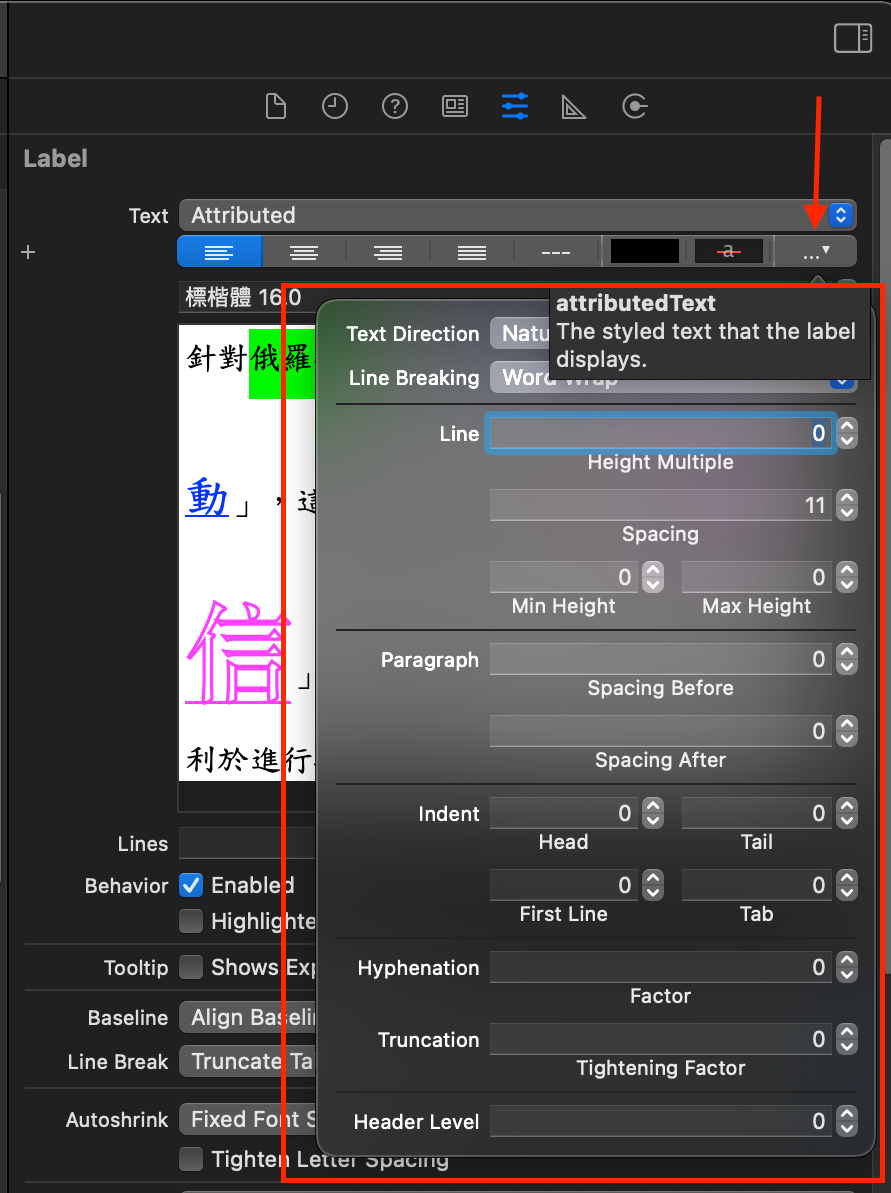891x1193 pixels.
Task: Toggle strikethrough on the label text
Action: [729, 251]
